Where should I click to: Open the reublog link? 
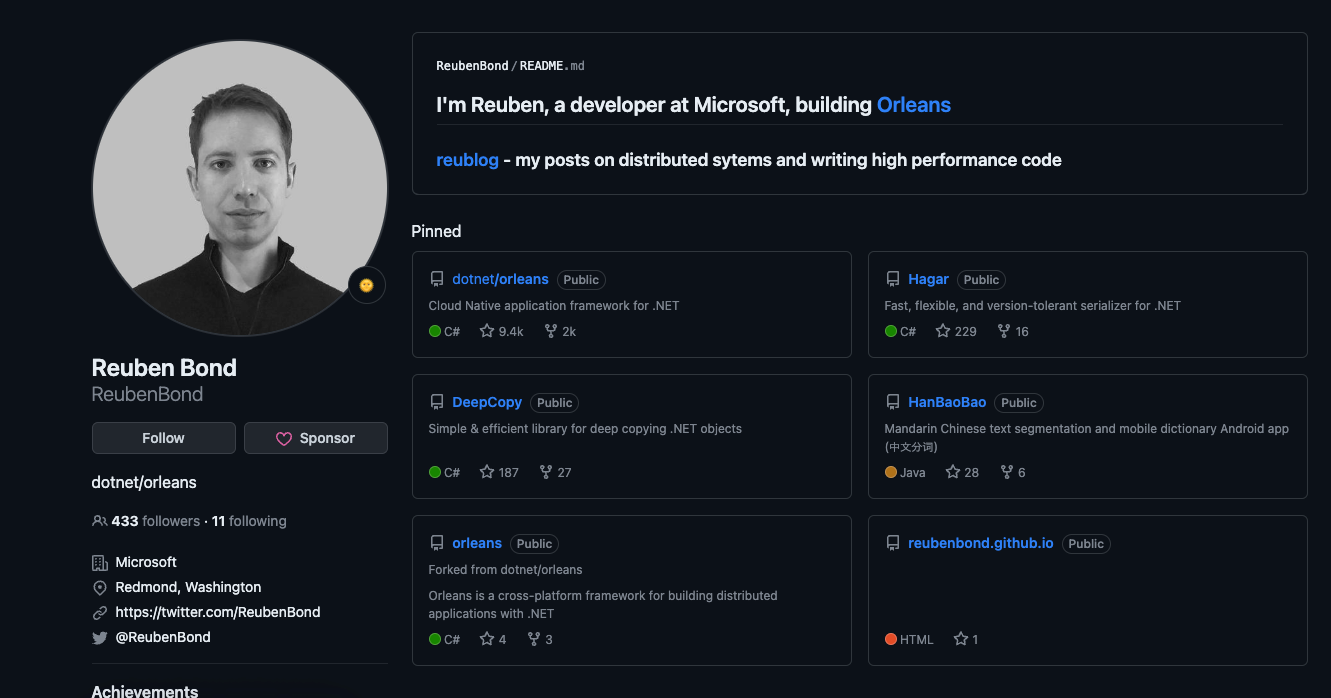(467, 159)
